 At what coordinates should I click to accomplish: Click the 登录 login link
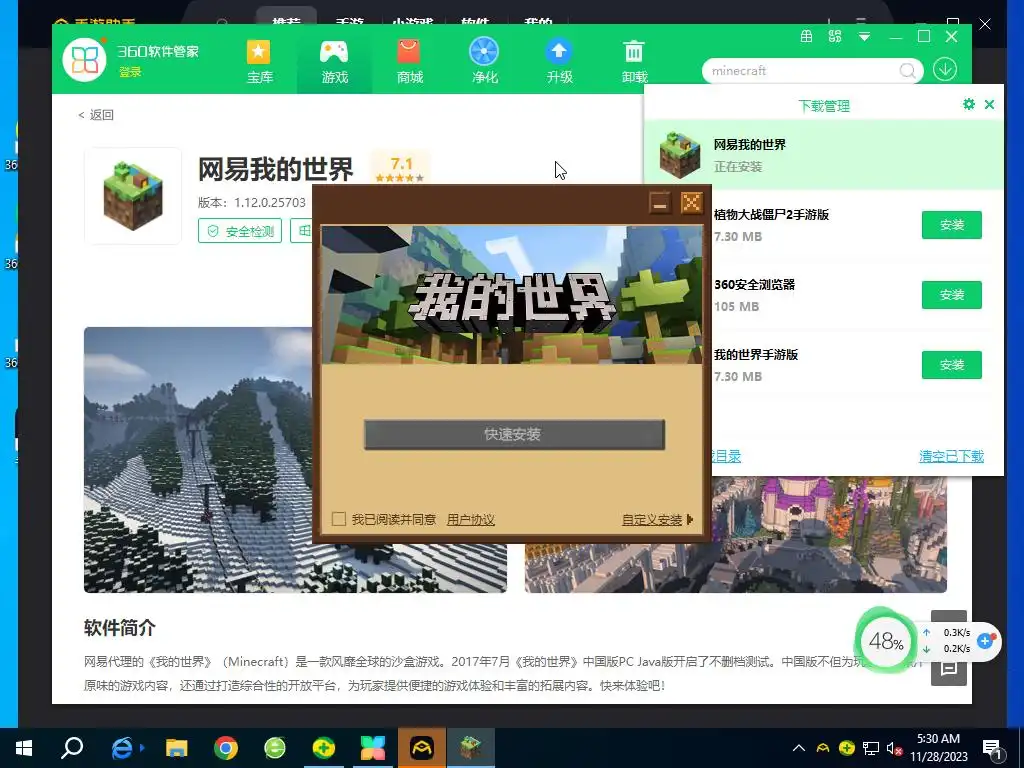click(x=130, y=72)
